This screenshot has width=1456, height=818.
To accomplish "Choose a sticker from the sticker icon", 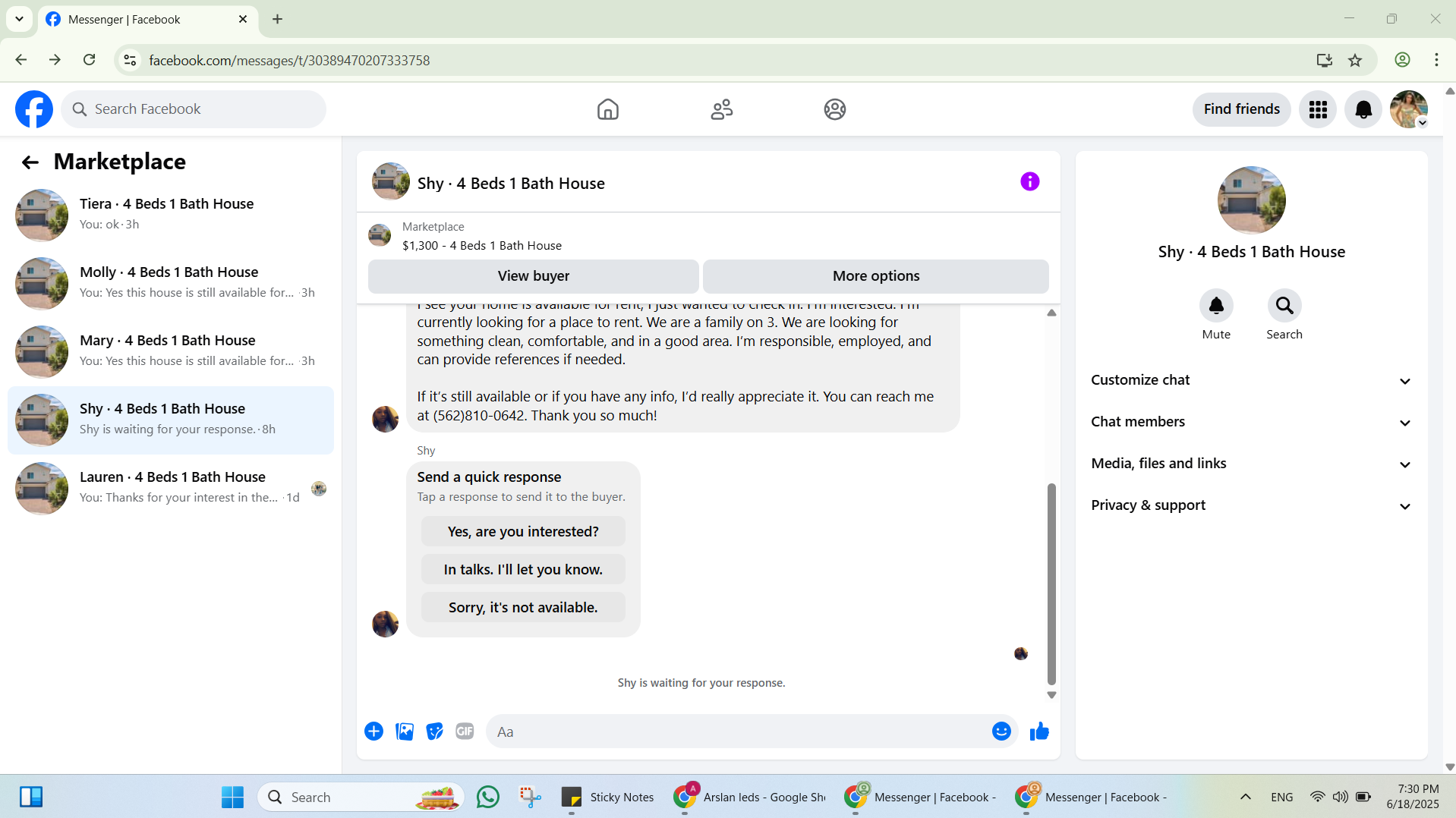I will 434,731.
